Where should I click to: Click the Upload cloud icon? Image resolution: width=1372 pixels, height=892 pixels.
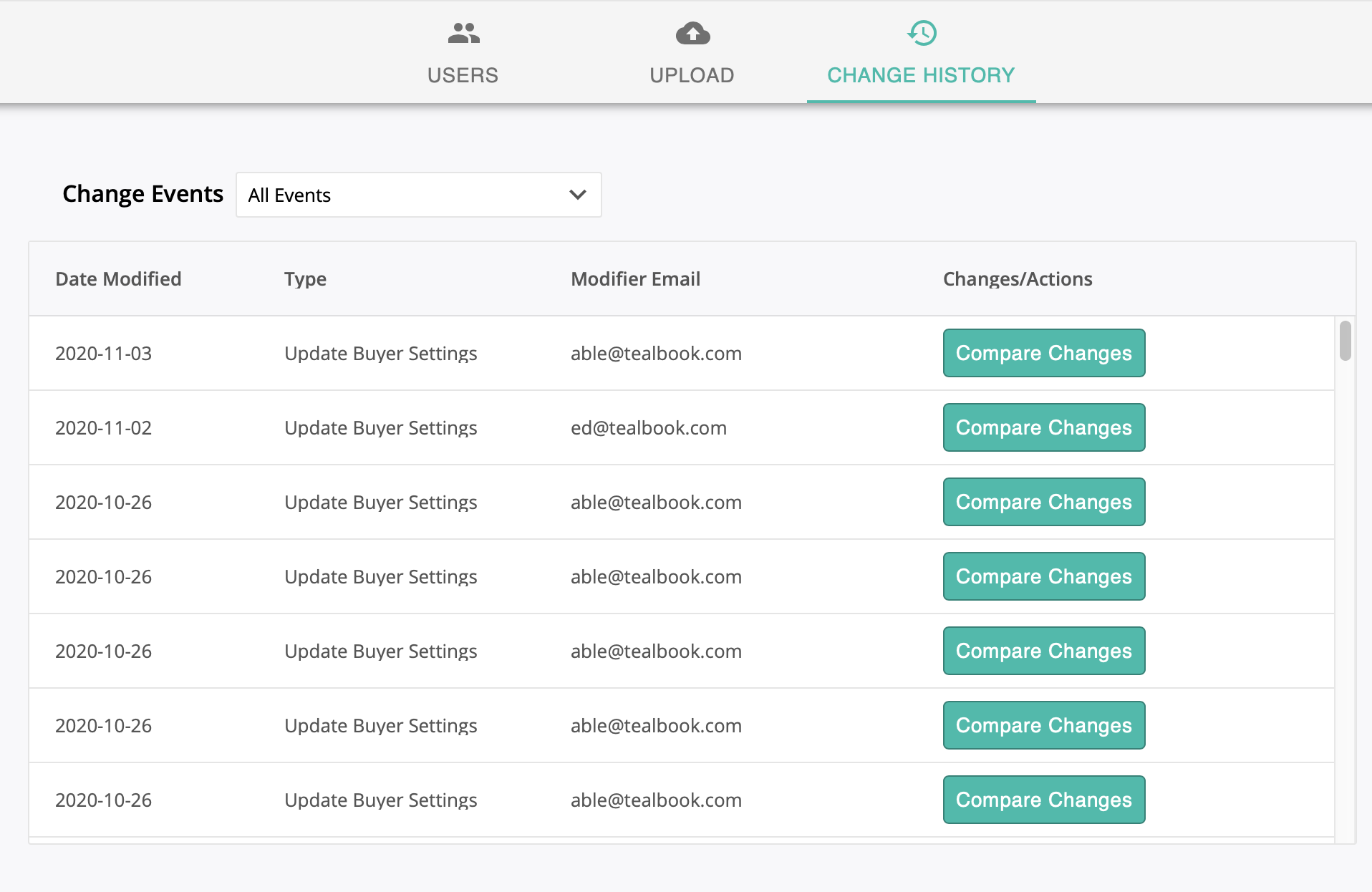tap(692, 33)
